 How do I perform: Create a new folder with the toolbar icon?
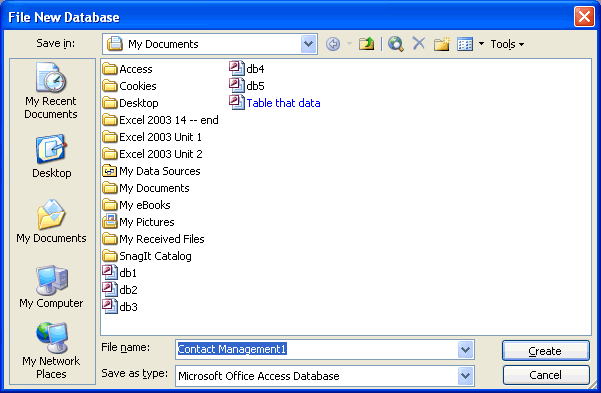tap(442, 44)
